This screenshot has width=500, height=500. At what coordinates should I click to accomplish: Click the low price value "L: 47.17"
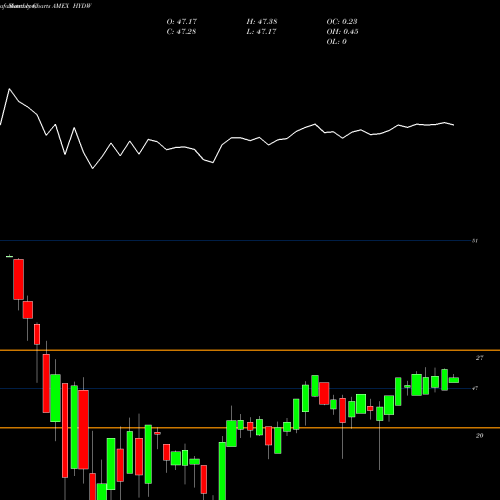pyautogui.click(x=261, y=32)
